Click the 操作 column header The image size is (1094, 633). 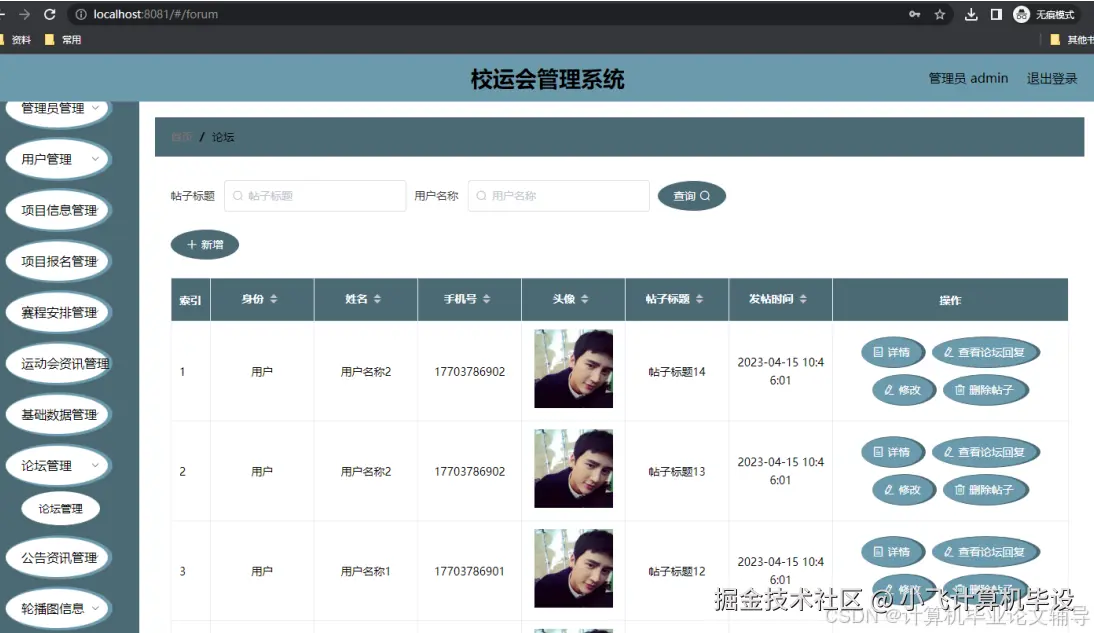[950, 300]
